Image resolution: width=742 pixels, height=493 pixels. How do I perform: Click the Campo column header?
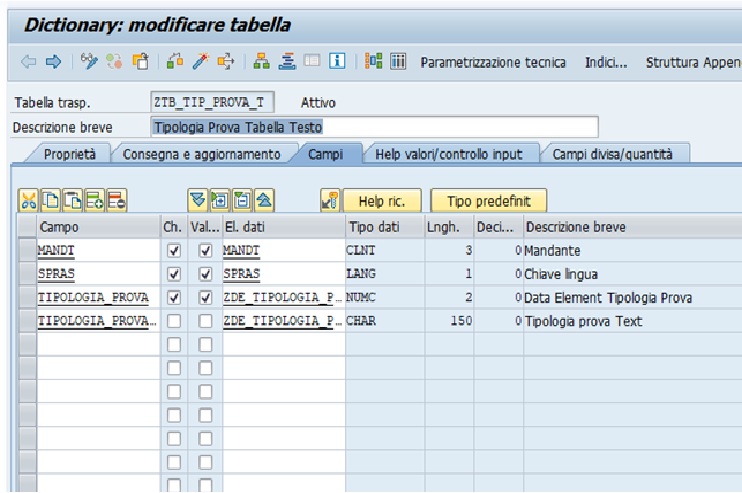(99, 227)
